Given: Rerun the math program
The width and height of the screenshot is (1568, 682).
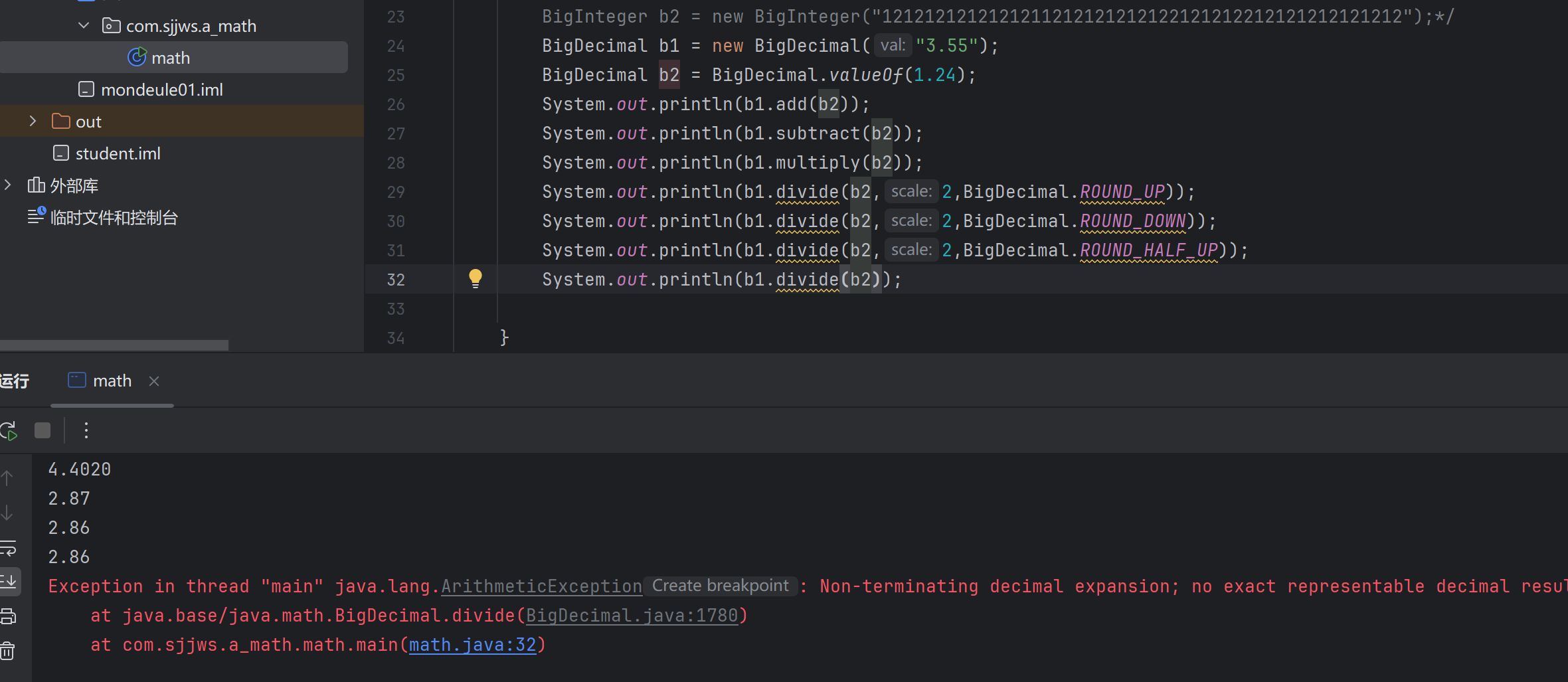Looking at the screenshot, I should point(9,431).
